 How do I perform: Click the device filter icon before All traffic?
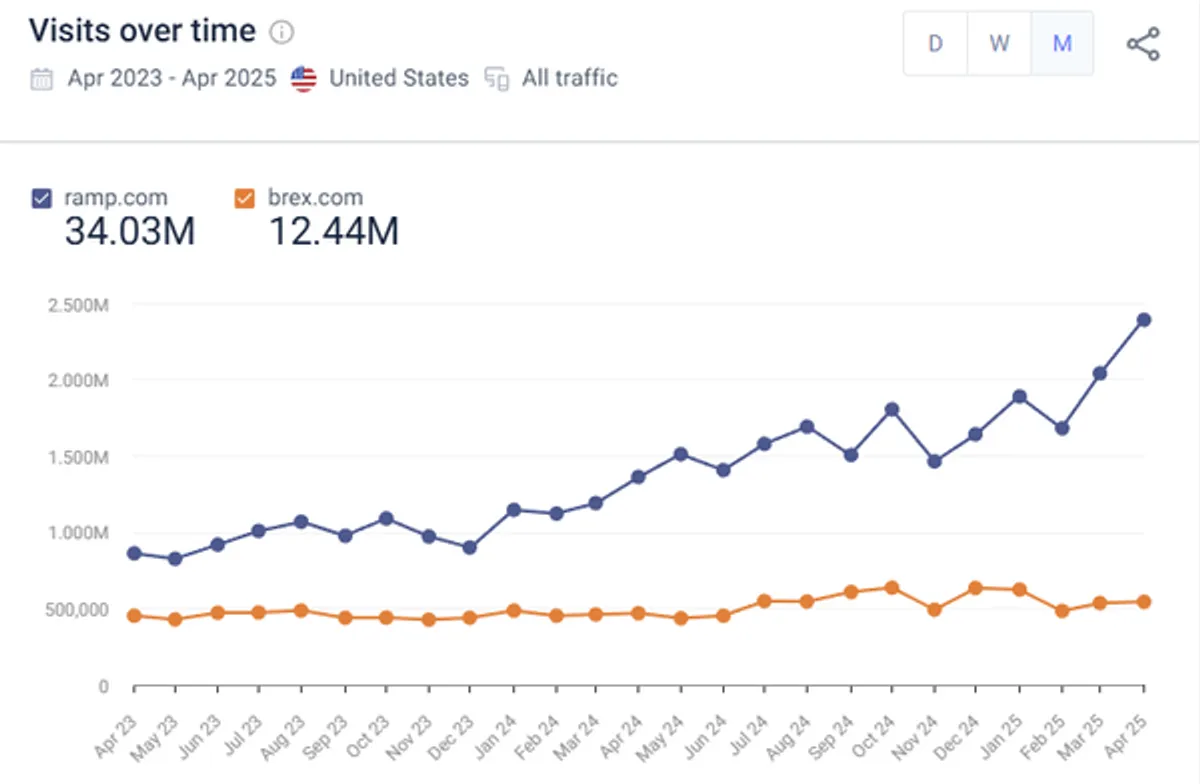(498, 78)
